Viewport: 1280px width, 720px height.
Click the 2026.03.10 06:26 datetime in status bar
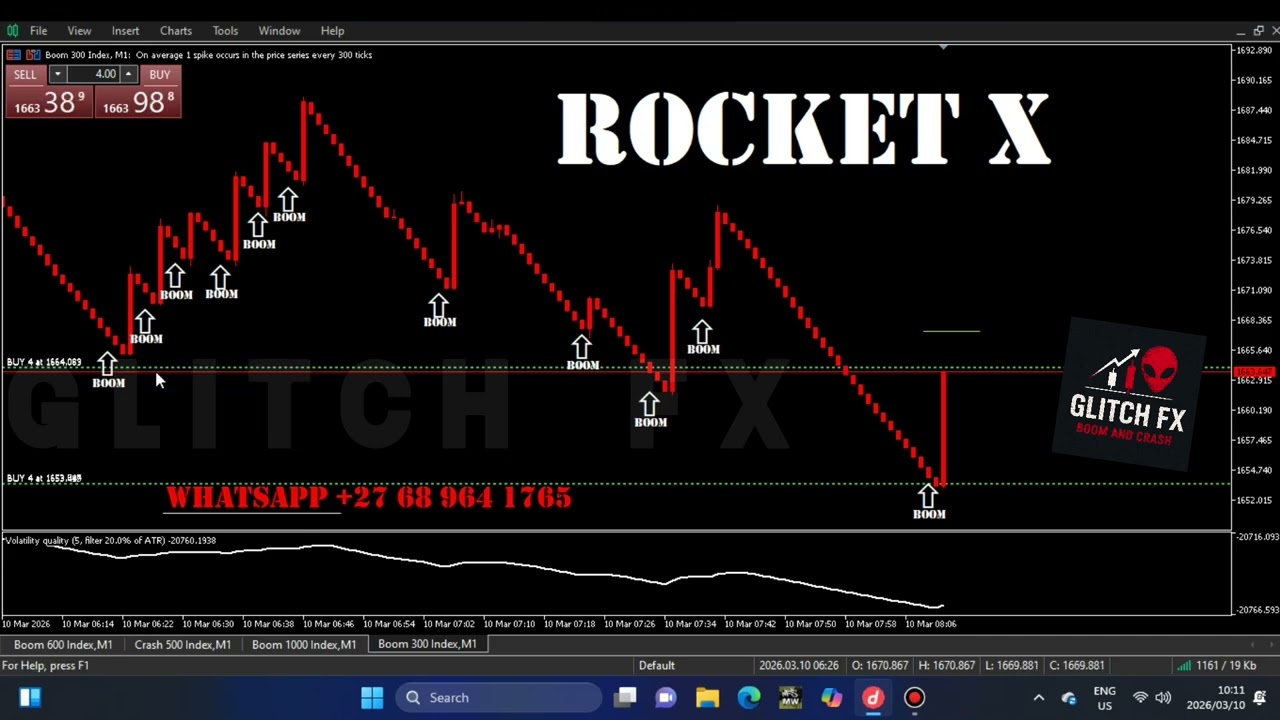click(799, 666)
